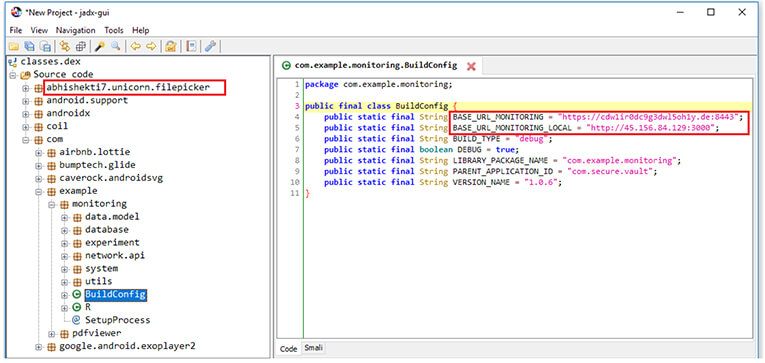765x363 pixels.
Task: Open preferences wrench icon
Action: [210, 46]
